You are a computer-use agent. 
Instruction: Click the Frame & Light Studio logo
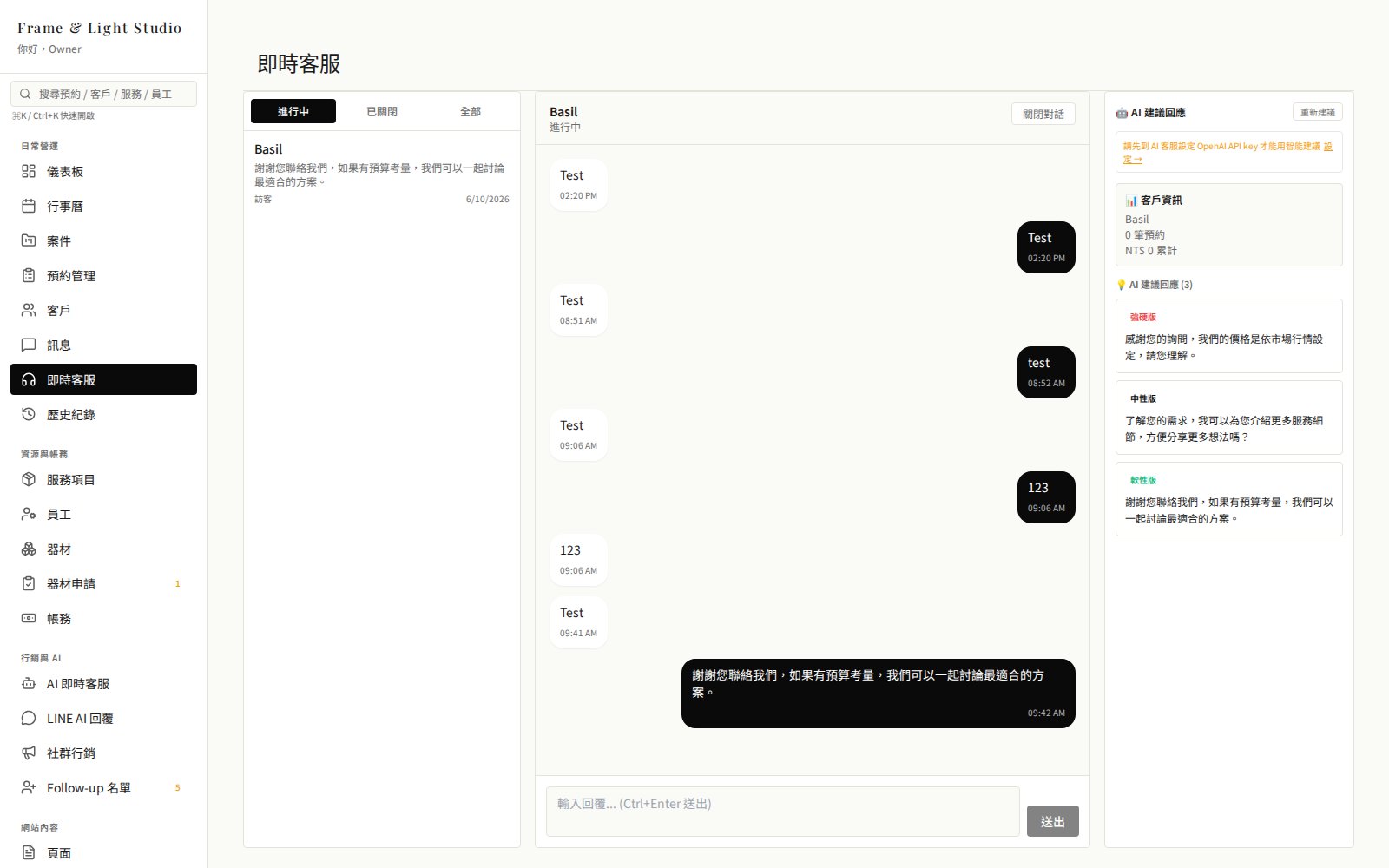[100, 28]
